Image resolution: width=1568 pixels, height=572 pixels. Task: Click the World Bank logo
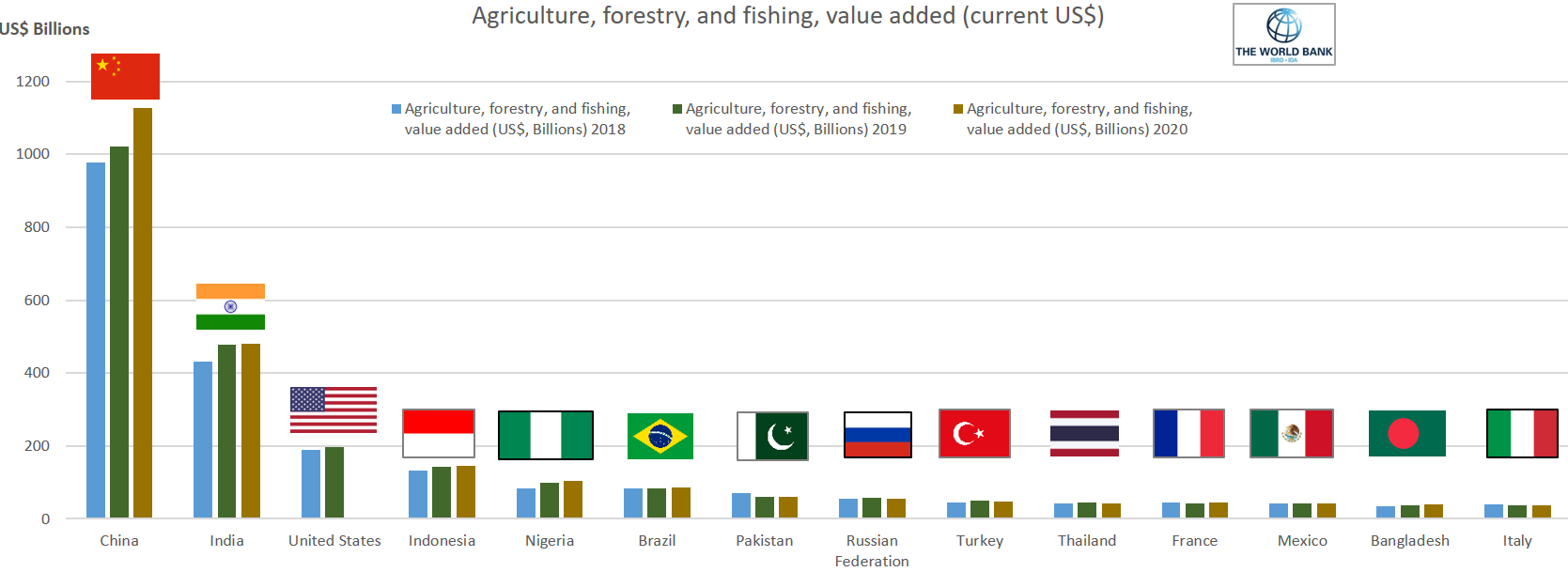[1283, 35]
